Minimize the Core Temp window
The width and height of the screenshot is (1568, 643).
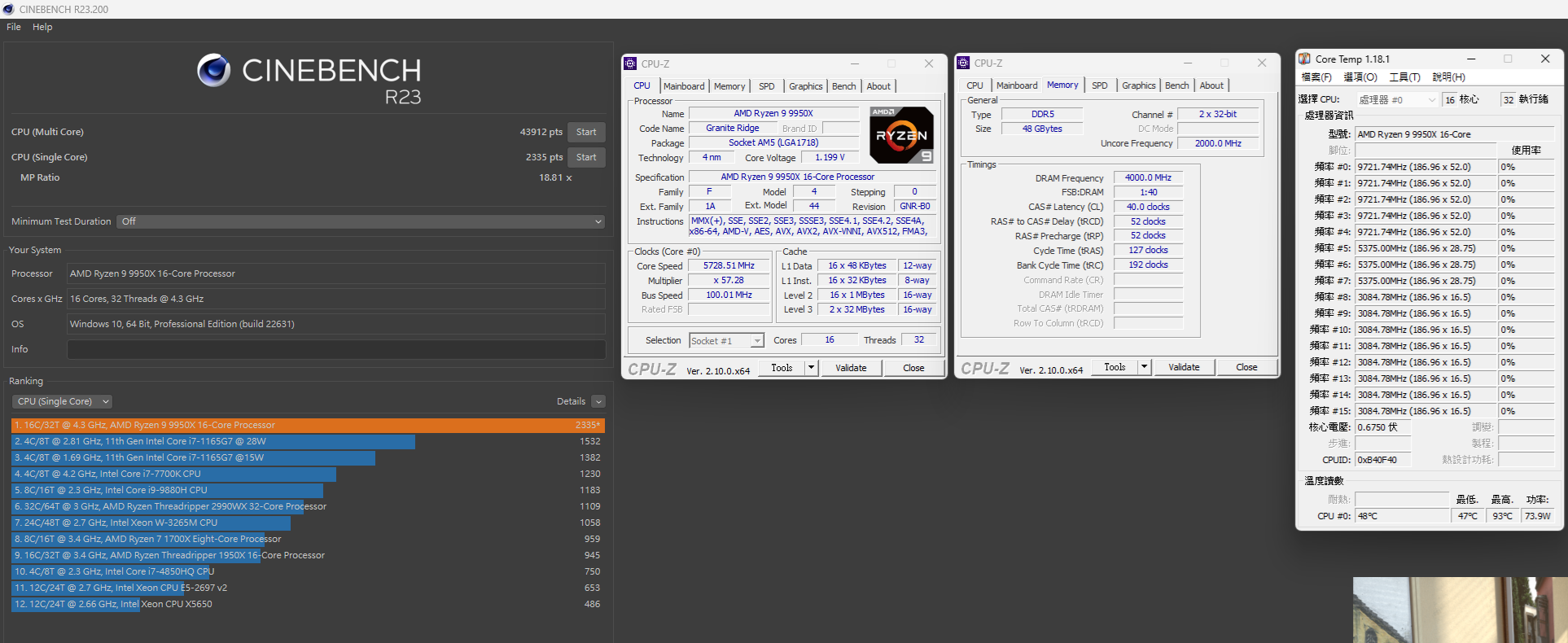coord(1470,59)
